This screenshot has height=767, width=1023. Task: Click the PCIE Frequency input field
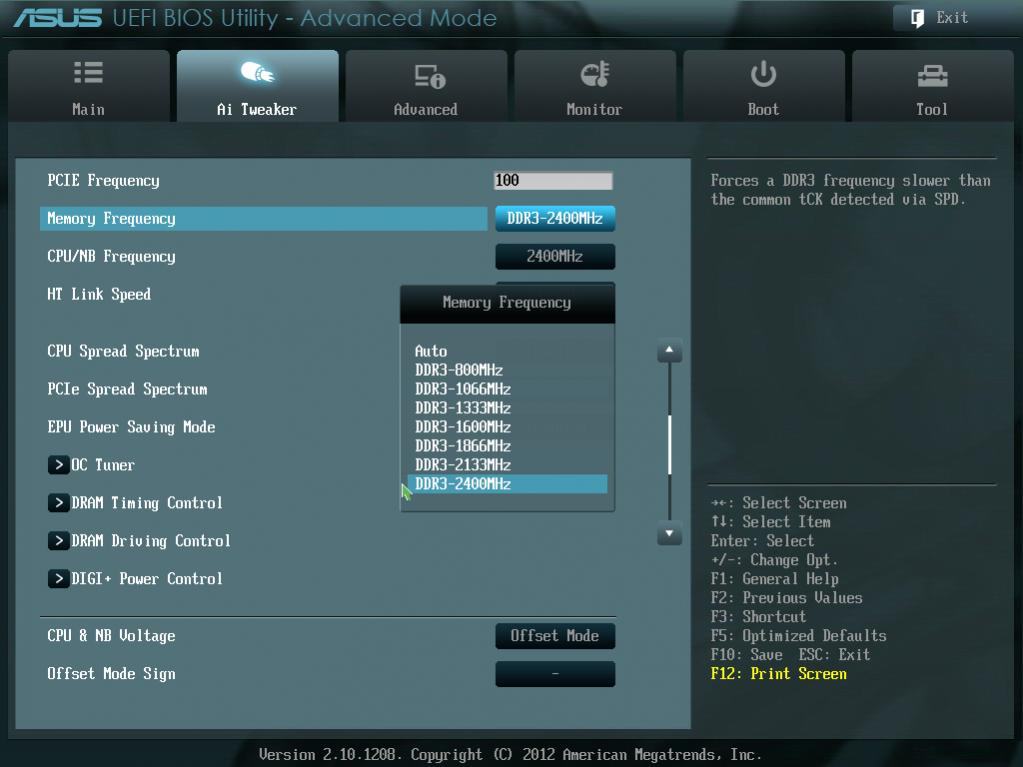553,181
